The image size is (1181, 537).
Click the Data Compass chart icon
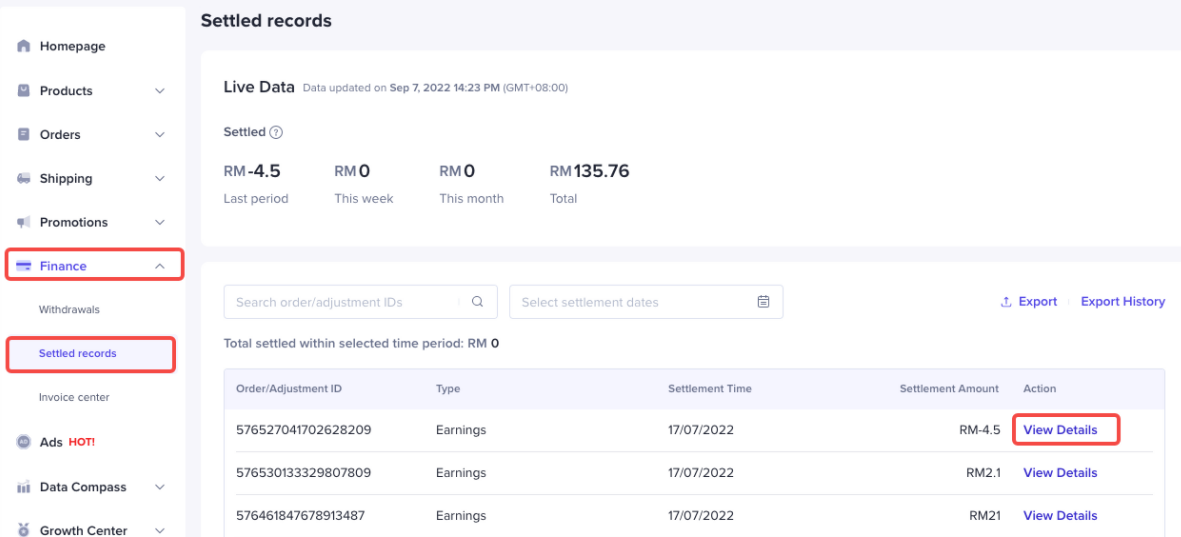coord(24,488)
